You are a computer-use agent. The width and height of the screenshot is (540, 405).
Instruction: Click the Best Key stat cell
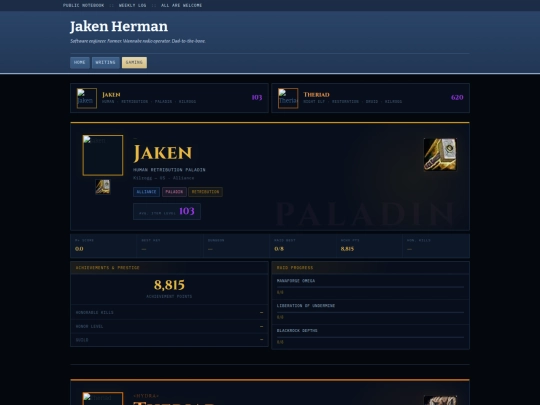170,246
